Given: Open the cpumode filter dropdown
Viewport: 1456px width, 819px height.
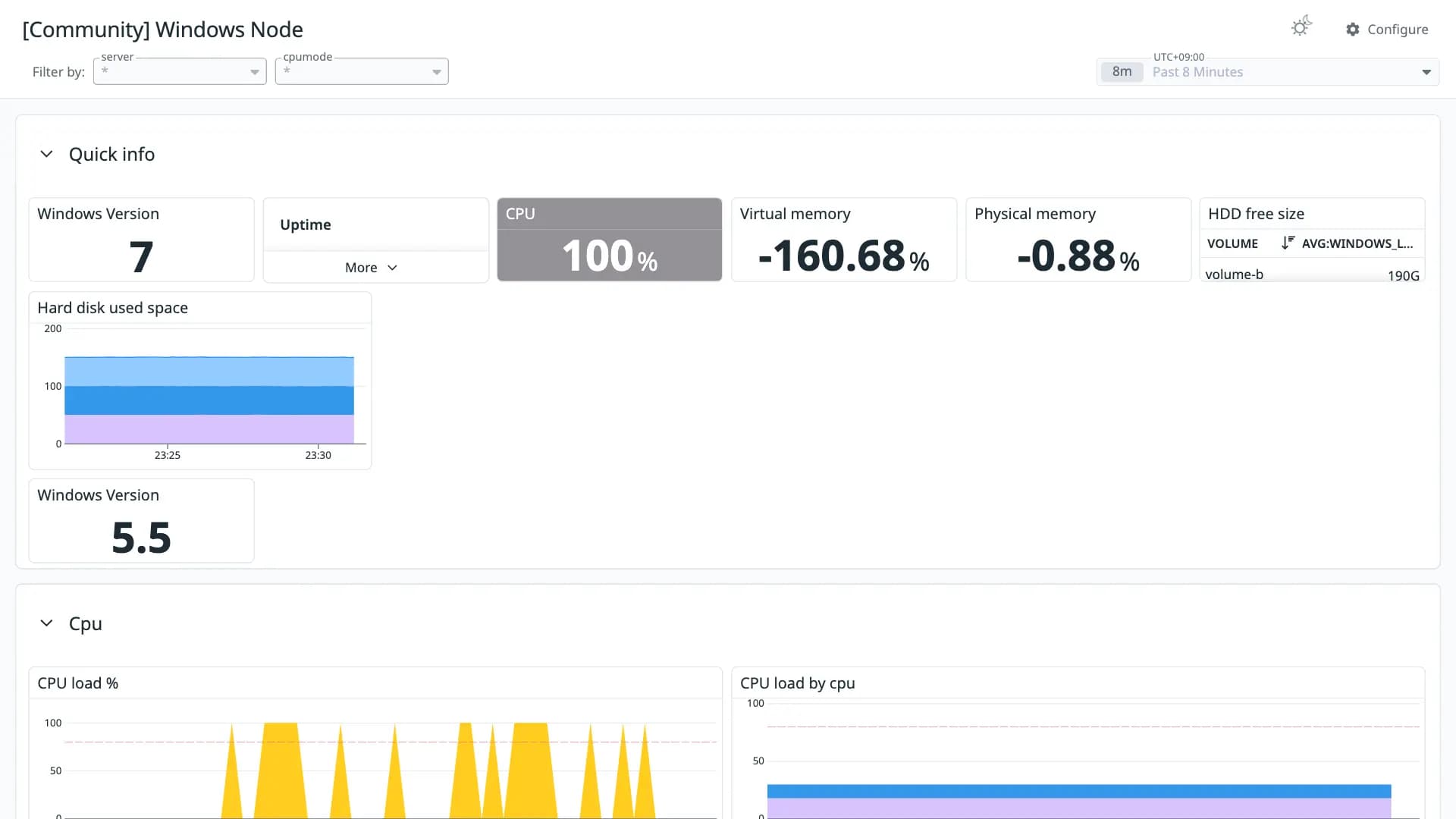Looking at the screenshot, I should coord(362,71).
